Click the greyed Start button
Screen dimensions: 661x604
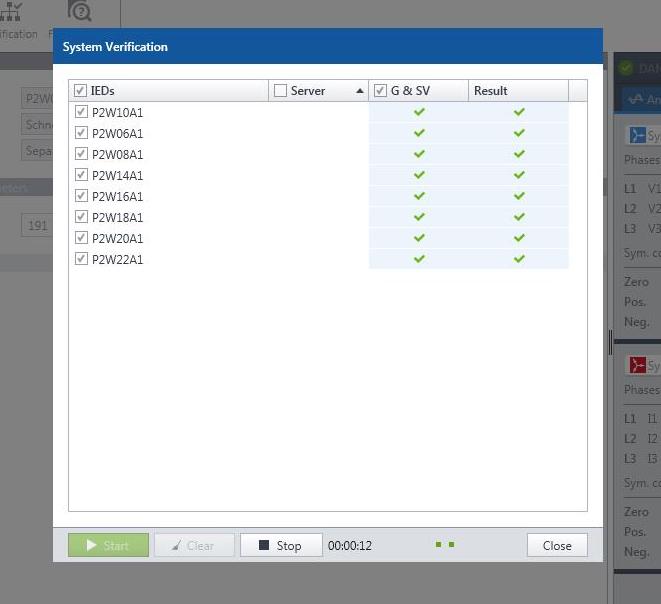click(108, 545)
